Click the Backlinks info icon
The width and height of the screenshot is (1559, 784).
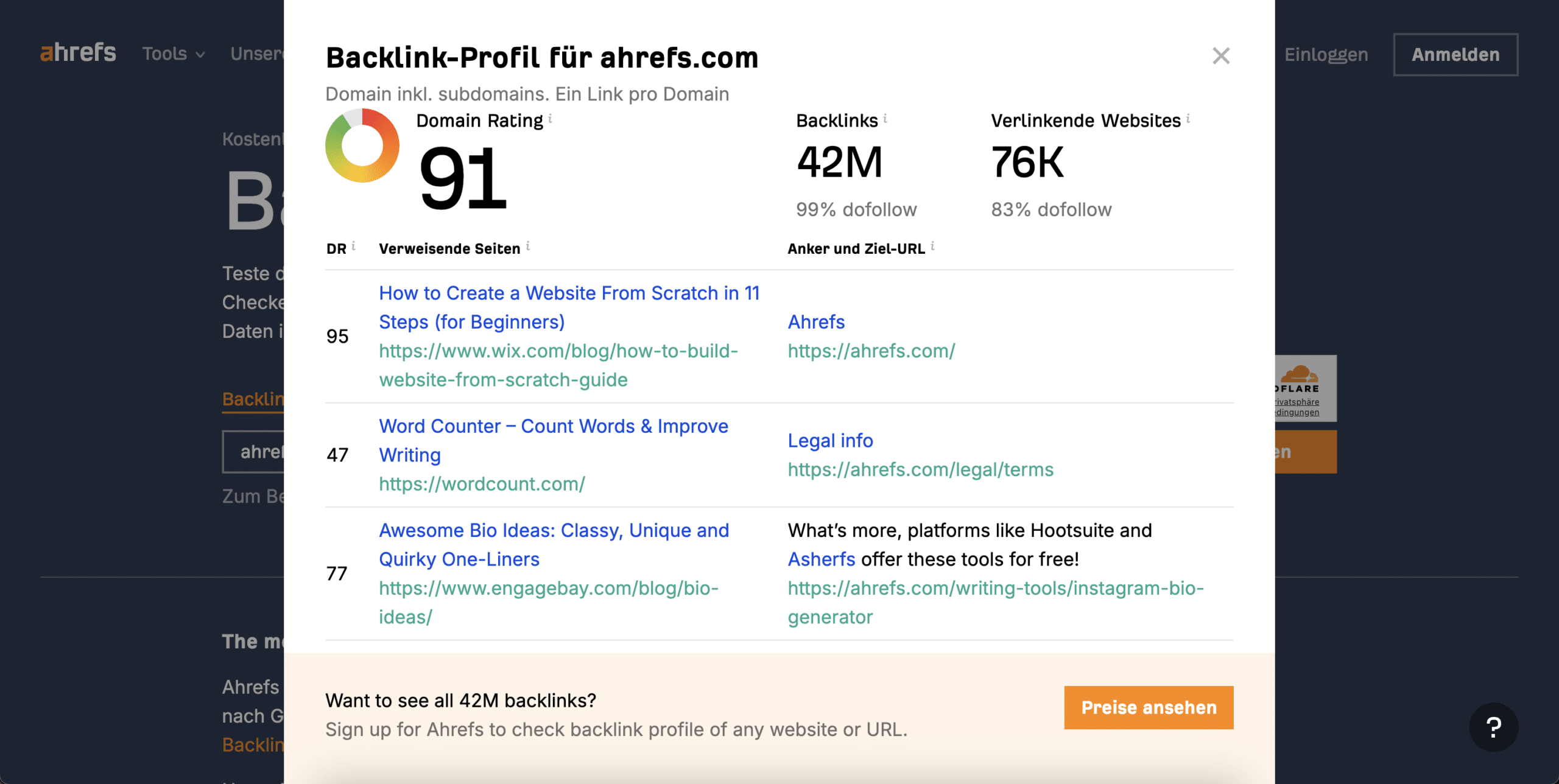(885, 118)
